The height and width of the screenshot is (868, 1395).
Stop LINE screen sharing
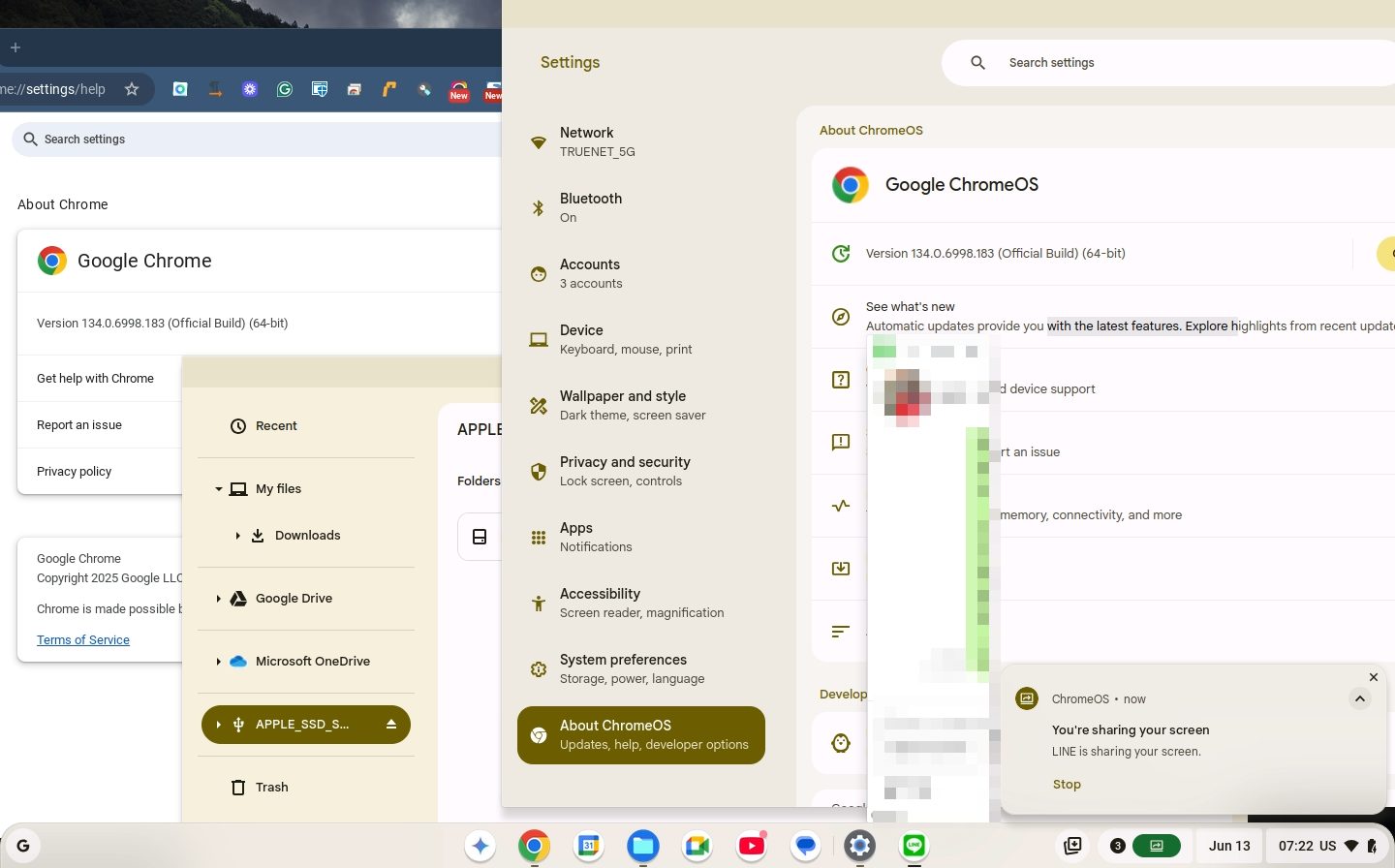click(1067, 785)
